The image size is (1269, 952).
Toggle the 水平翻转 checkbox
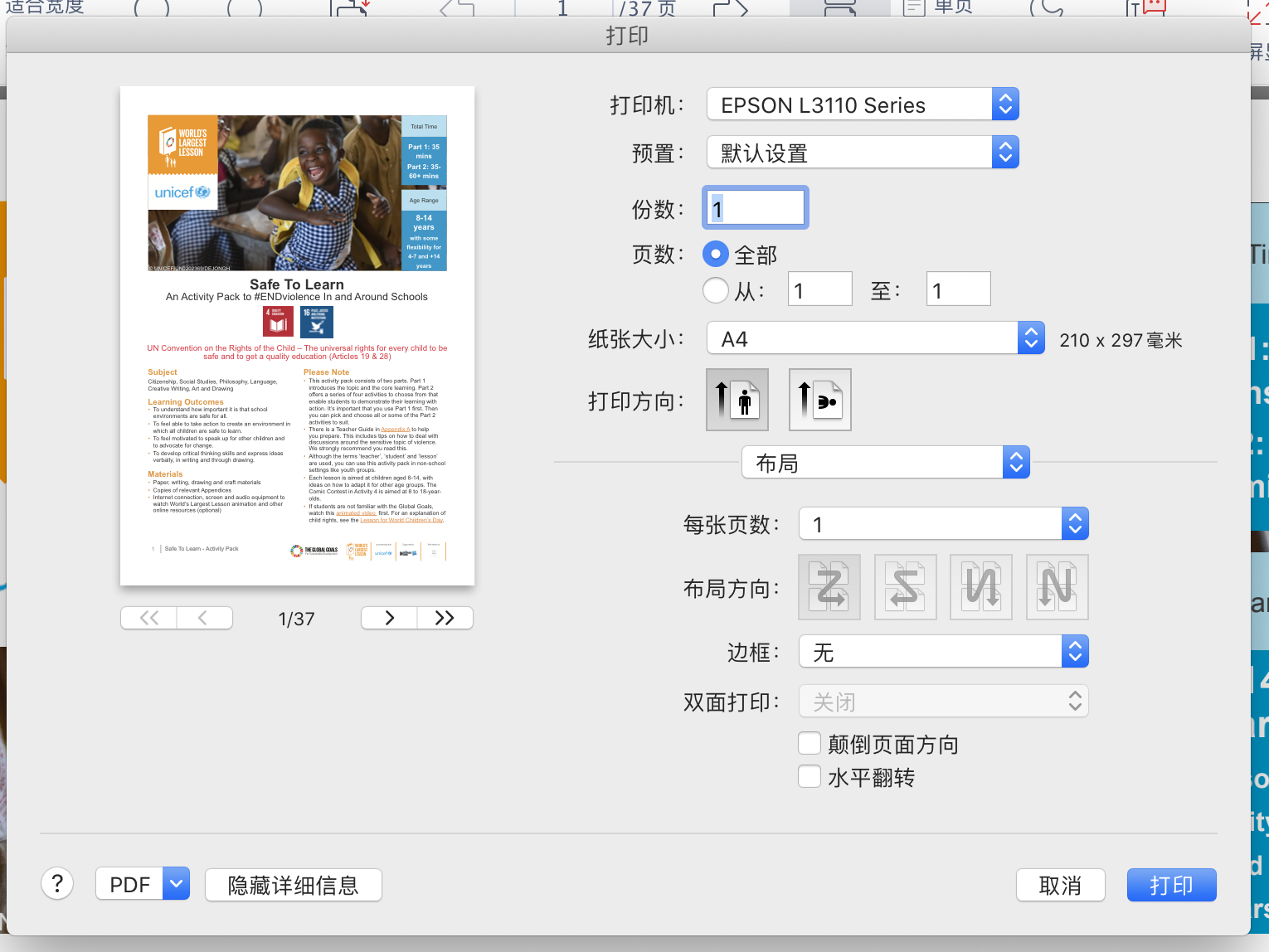pos(809,777)
